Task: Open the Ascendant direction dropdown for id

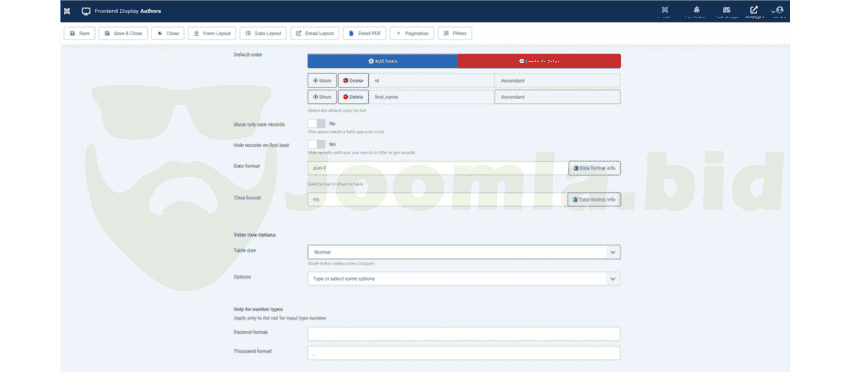Action: click(x=557, y=81)
